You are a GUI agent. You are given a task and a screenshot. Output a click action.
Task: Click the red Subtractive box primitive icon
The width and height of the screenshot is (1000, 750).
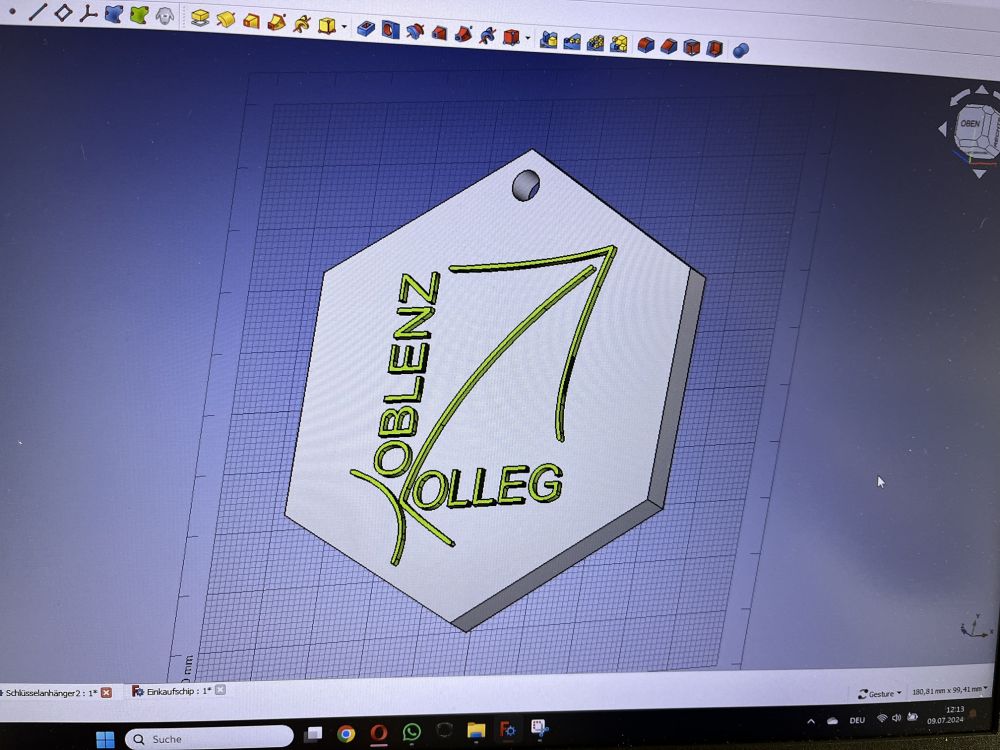point(511,37)
